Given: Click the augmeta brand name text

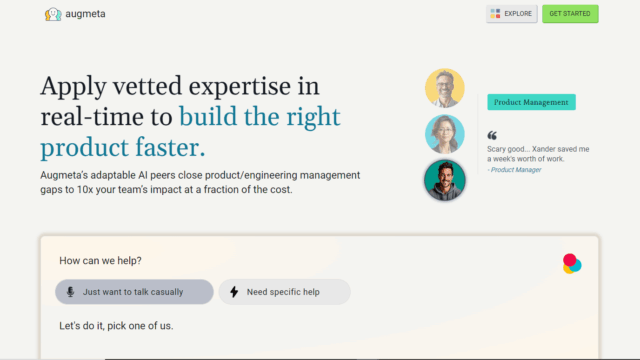Looking at the screenshot, I should (85, 14).
